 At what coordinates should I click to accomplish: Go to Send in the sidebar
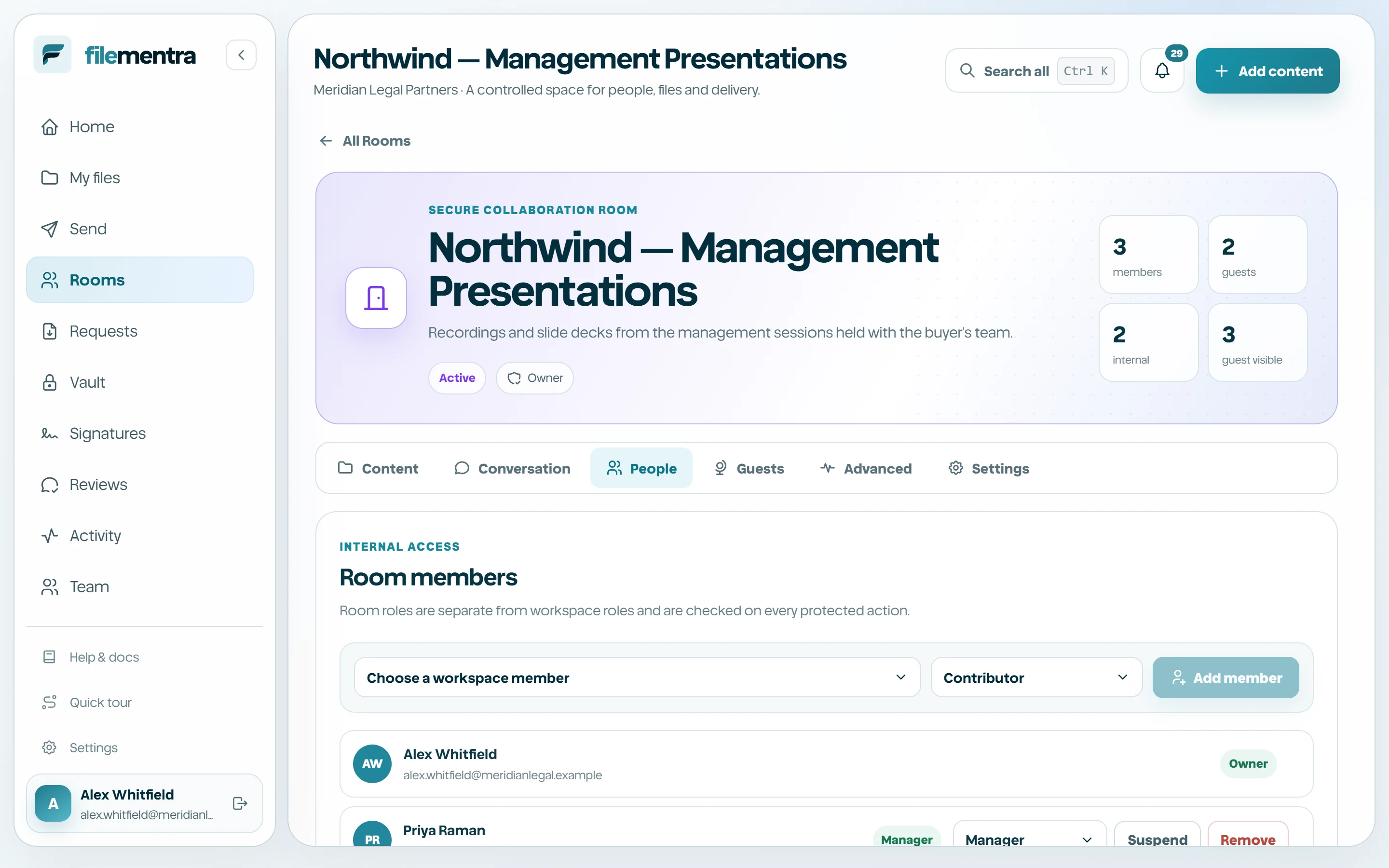pos(139,229)
